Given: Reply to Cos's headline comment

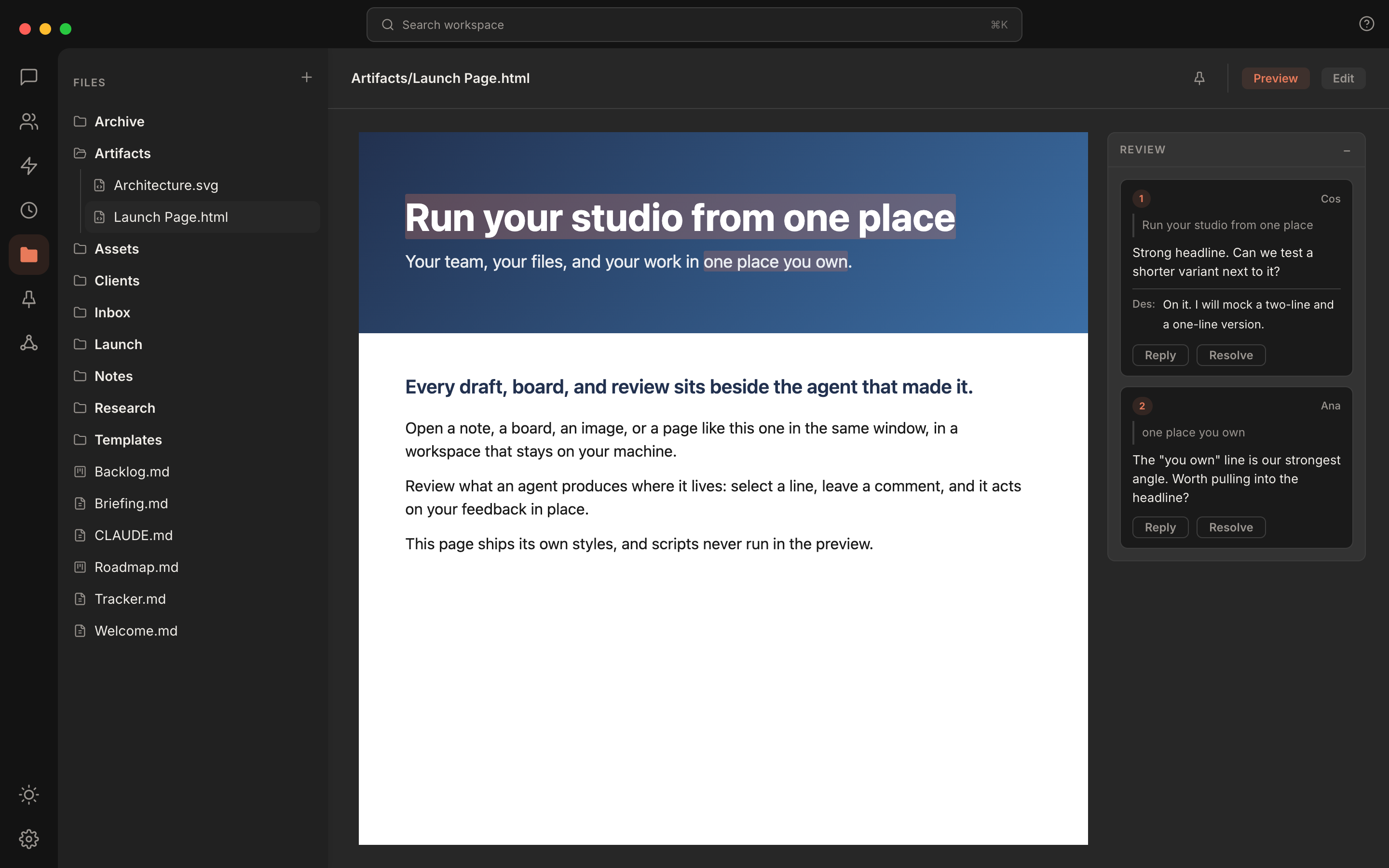Looking at the screenshot, I should [1160, 355].
